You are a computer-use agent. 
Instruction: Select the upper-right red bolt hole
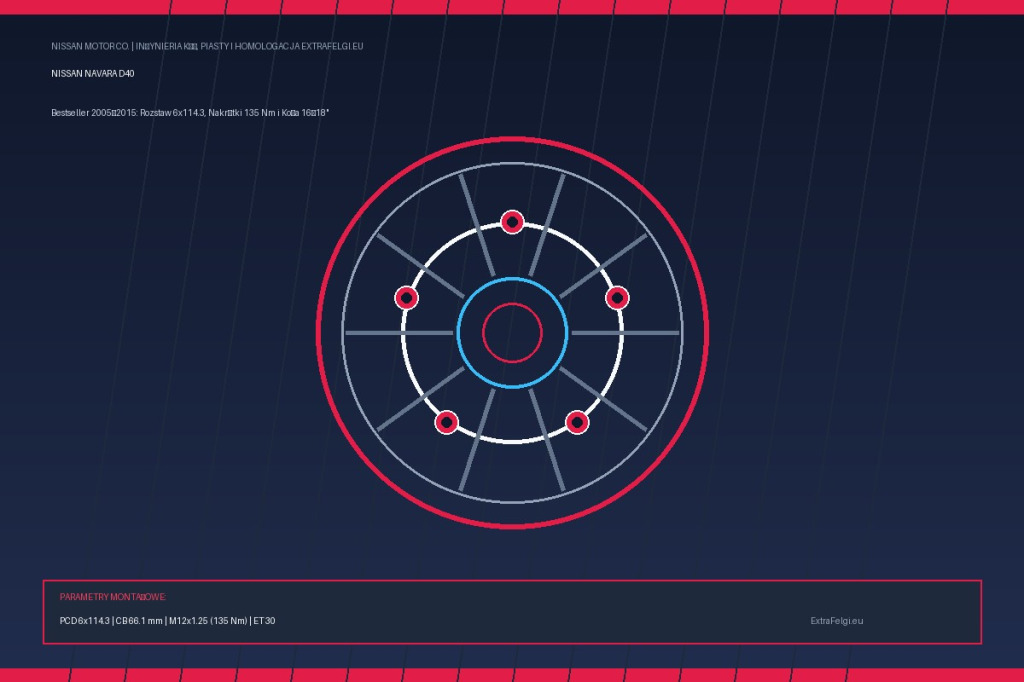[617, 298]
